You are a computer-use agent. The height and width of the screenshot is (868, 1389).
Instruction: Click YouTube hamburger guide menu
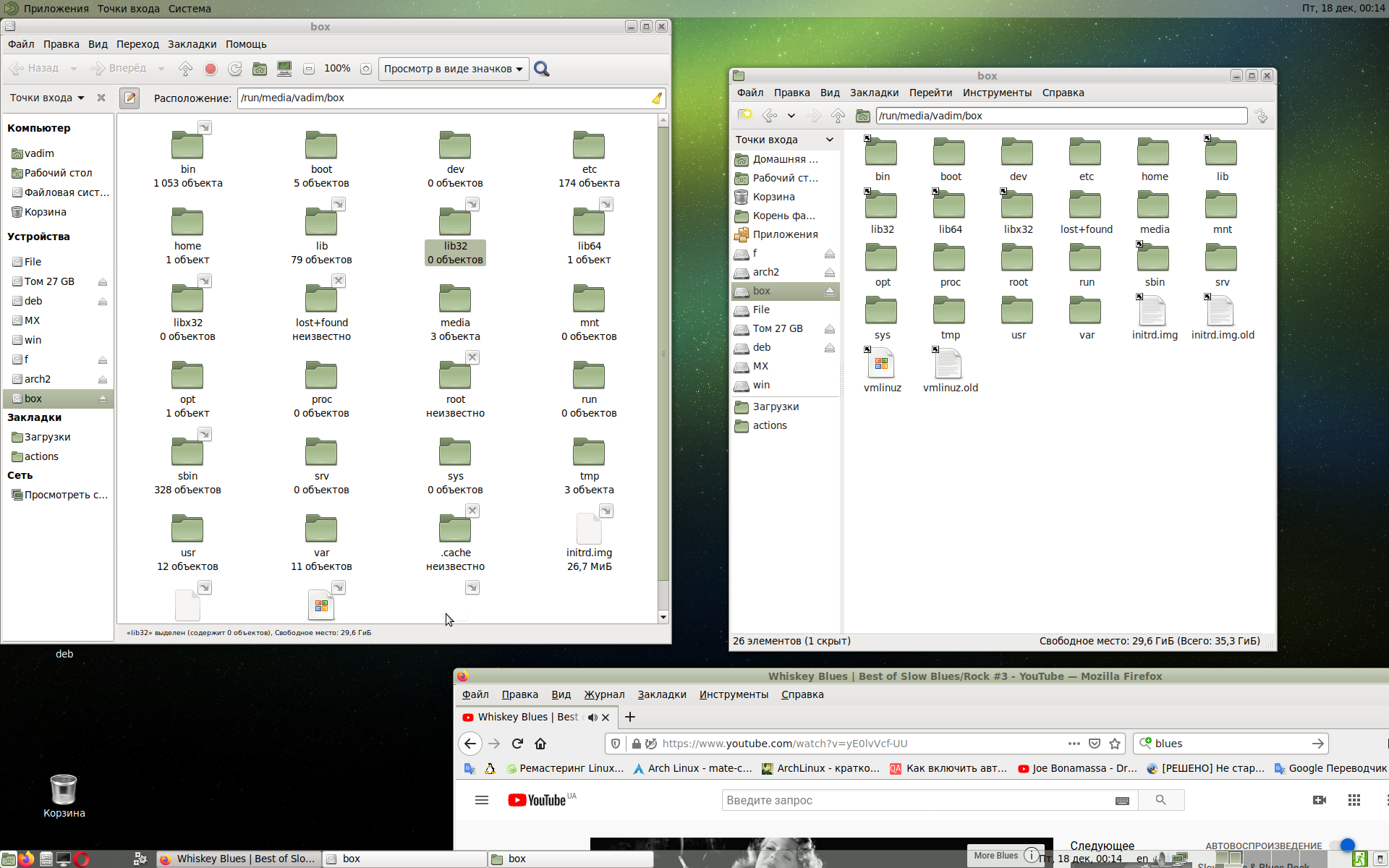coord(482,800)
